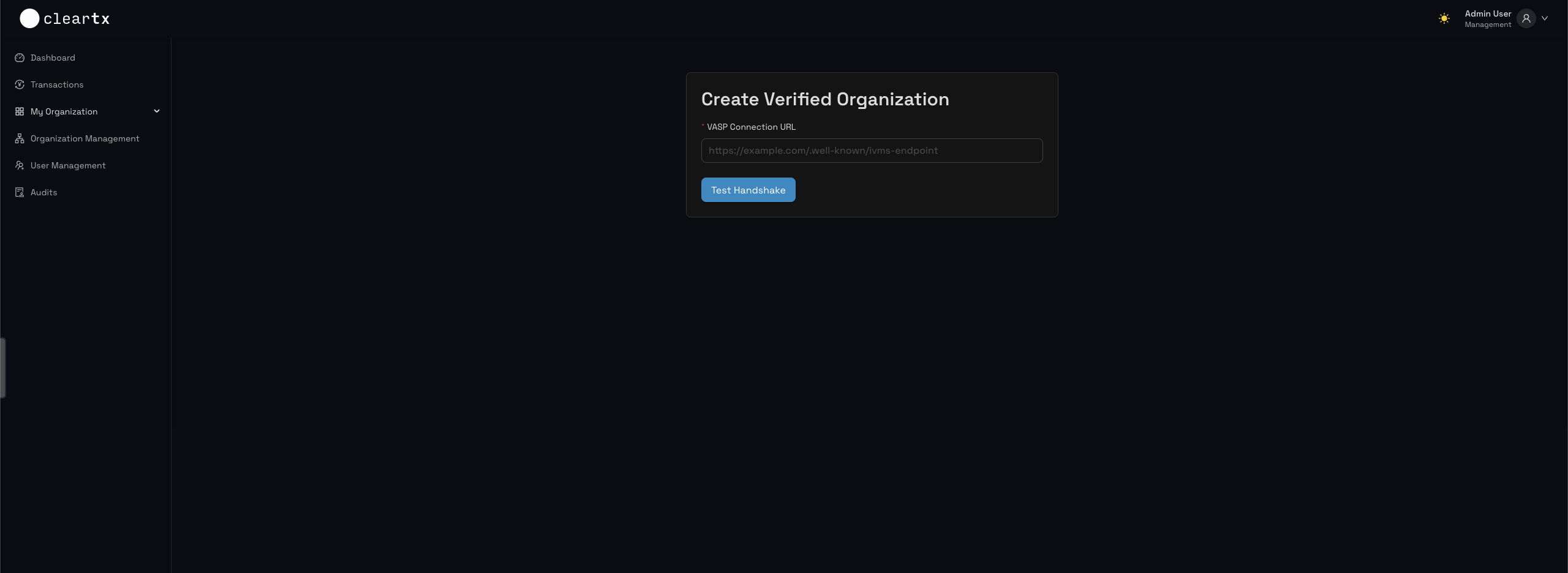Focus the VASP Connection URL input
This screenshot has width=1568, height=573.
[872, 150]
